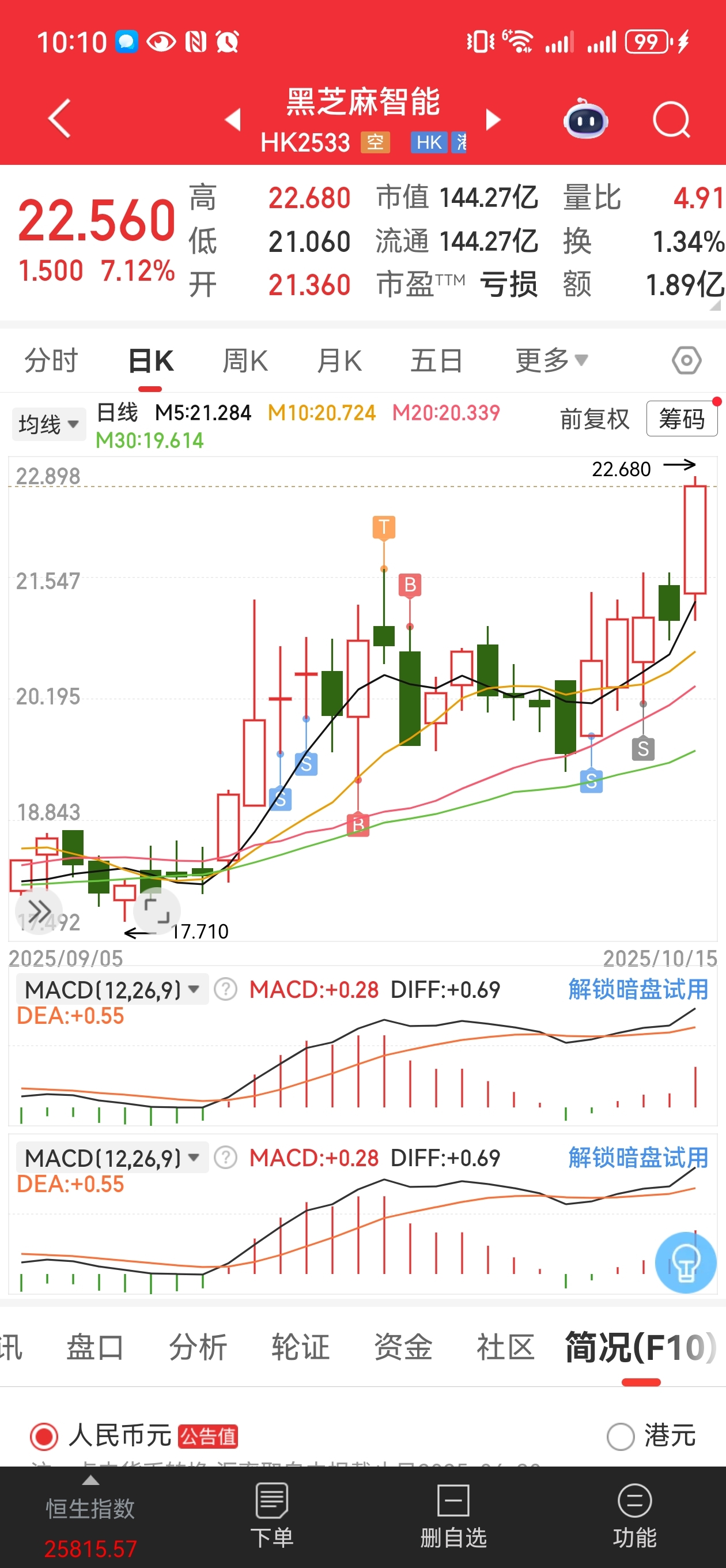Screen dimensions: 726x1568
Task: Tap the latest red candlestick
Action: (695, 540)
